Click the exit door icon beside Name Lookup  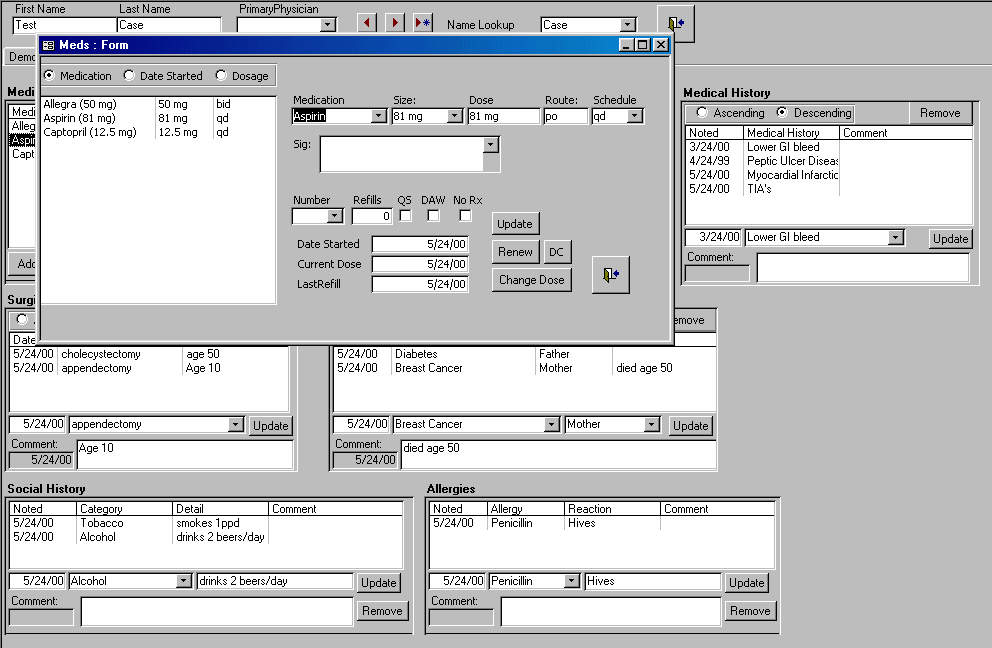(x=676, y=24)
